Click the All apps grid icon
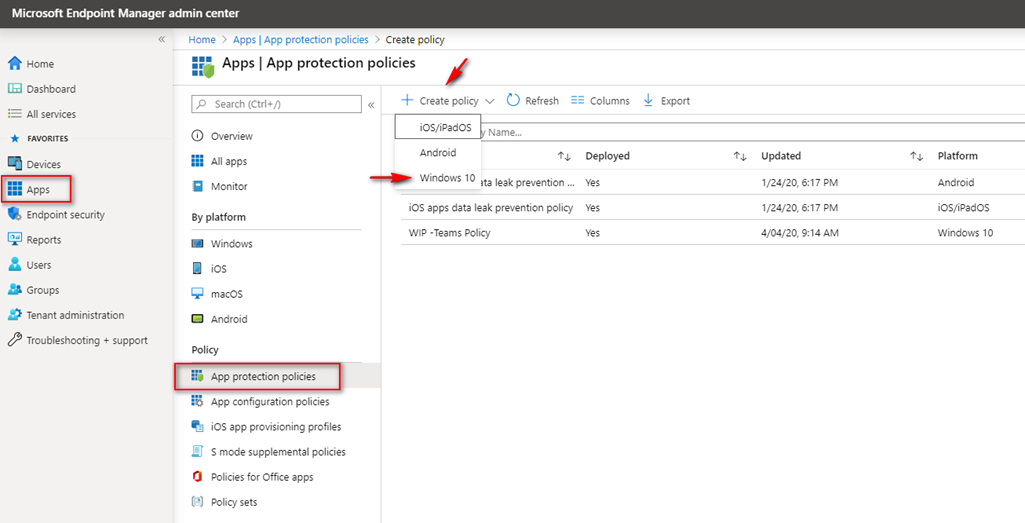 click(x=197, y=161)
